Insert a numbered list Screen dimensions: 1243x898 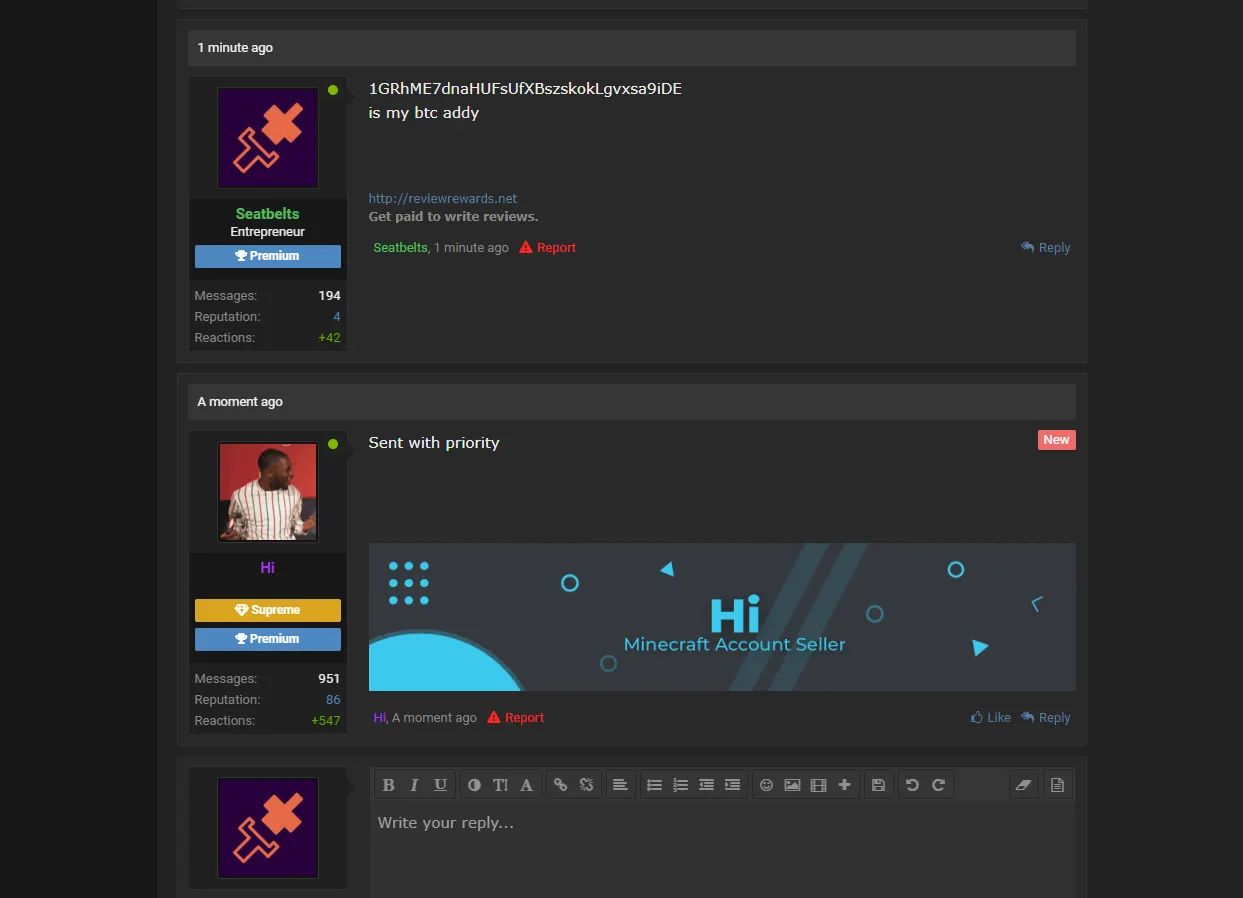681,785
